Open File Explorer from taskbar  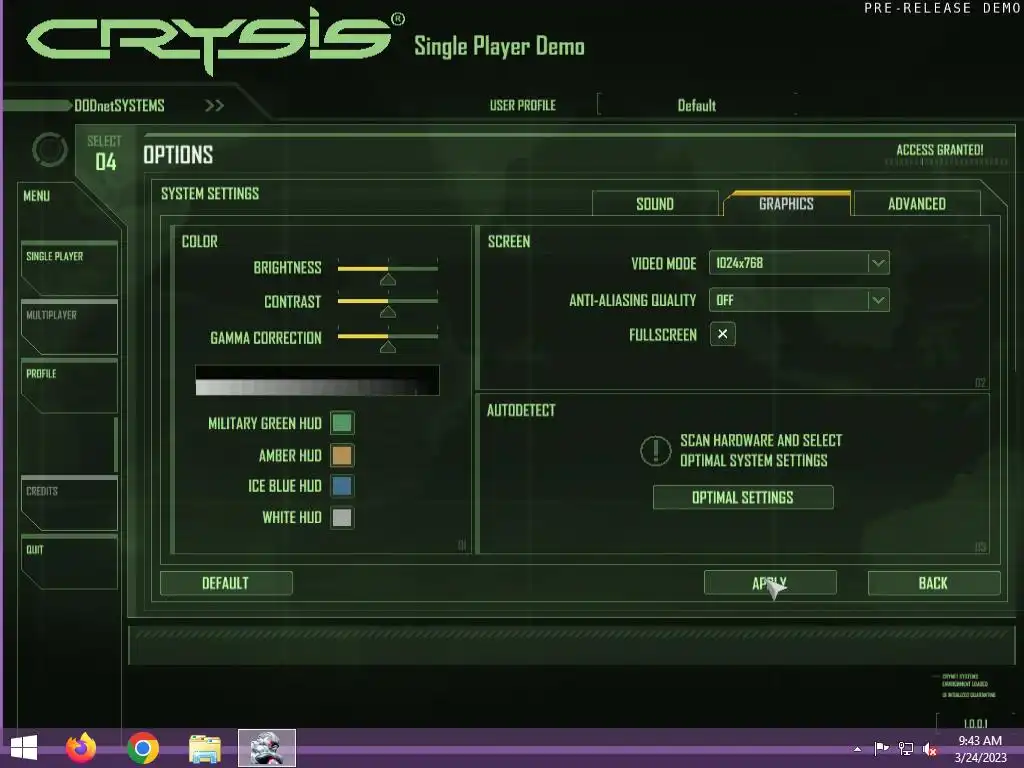tap(204, 748)
